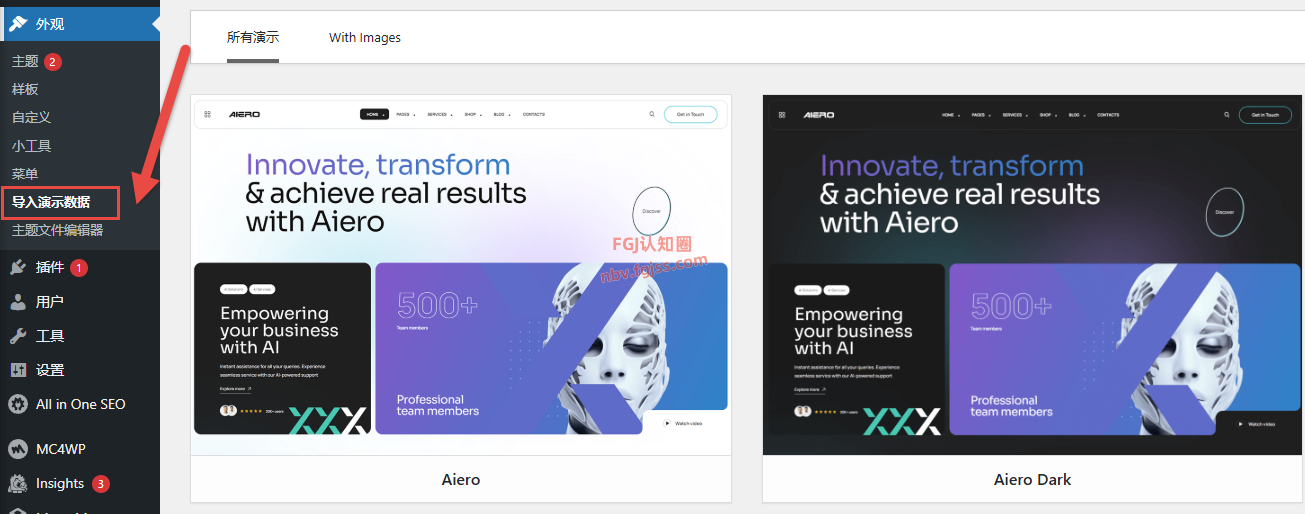
Task: Click the Tools wrench icon
Action: click(18, 335)
